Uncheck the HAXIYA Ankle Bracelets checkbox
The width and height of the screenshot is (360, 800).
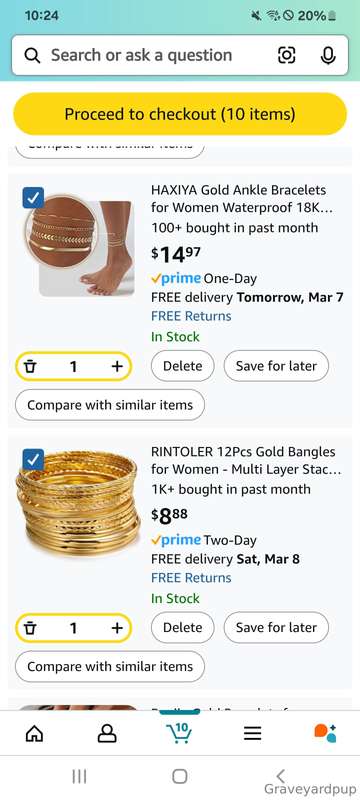coord(33,198)
